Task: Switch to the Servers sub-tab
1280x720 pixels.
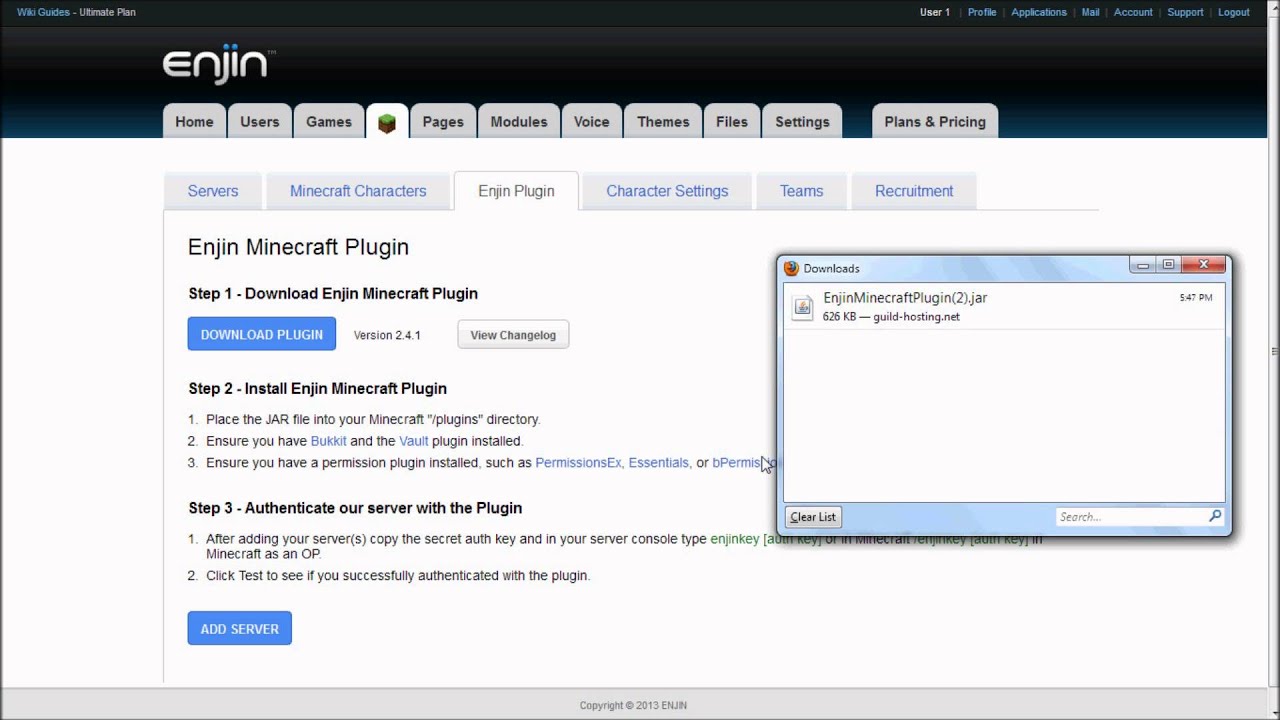Action: coord(213,191)
